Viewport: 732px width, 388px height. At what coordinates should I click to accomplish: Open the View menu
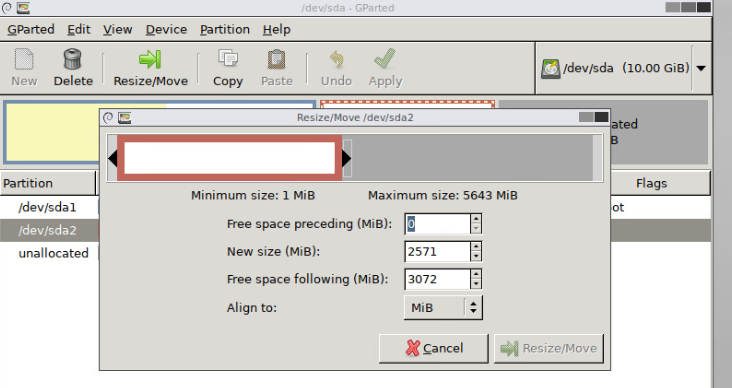point(118,29)
